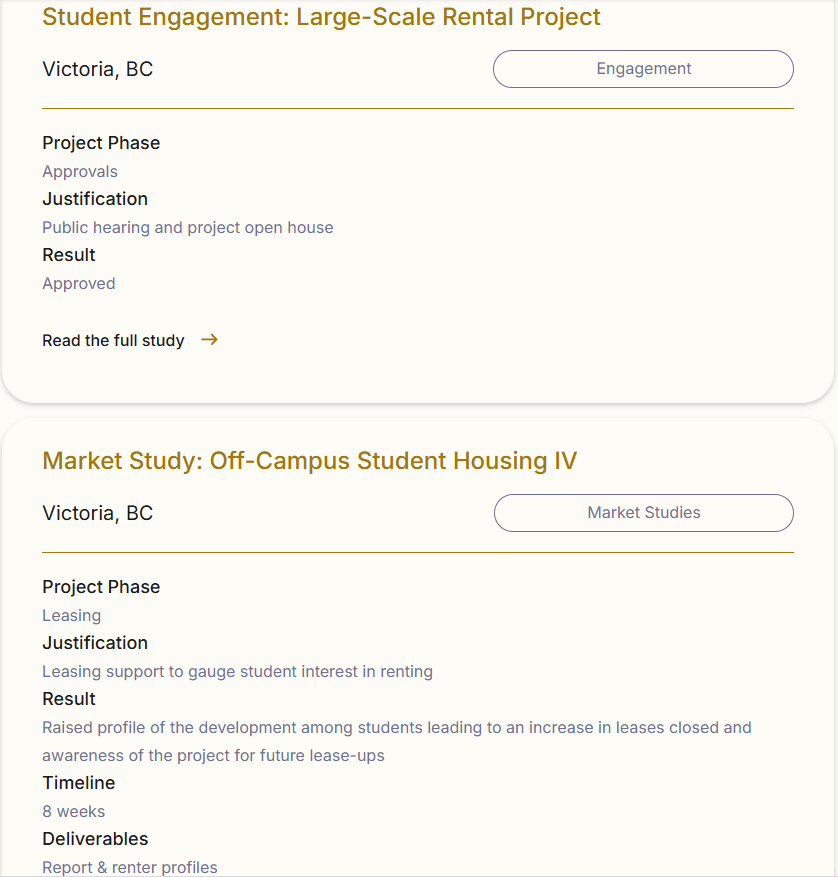This screenshot has height=877, width=838.
Task: Click the Raised profile of the development paragraph
Action: [x=396, y=741]
